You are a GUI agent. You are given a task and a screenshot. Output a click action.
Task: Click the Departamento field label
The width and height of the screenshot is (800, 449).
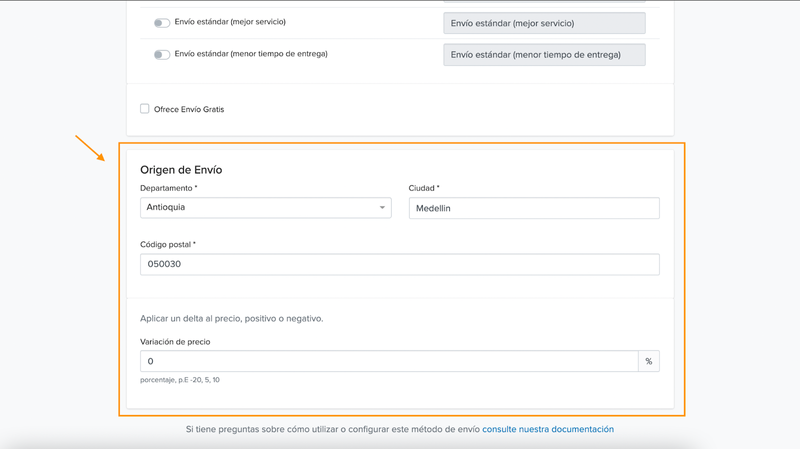click(168, 188)
